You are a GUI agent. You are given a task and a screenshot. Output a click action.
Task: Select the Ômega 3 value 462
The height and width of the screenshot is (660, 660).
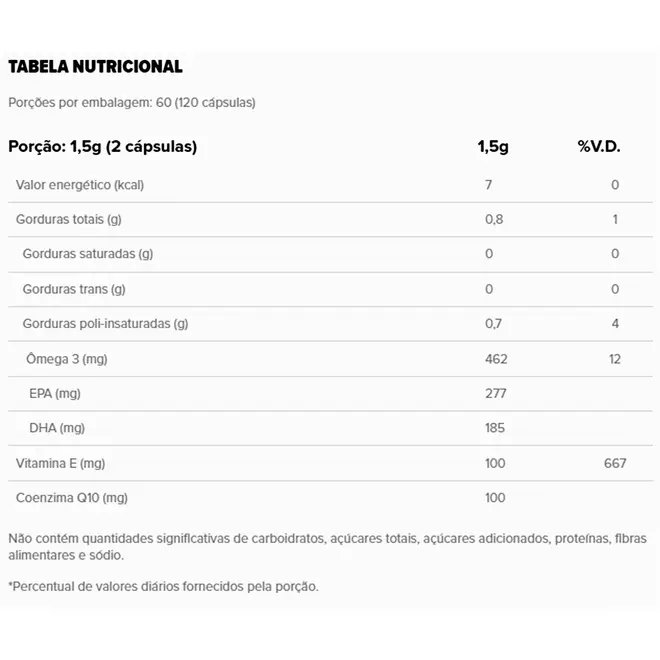tap(496, 359)
